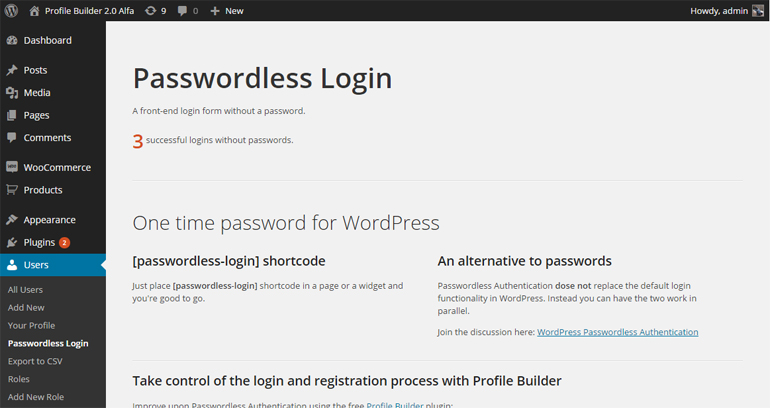The image size is (770, 408).
Task: Click the Media icon in sidebar
Action: pos(12,93)
